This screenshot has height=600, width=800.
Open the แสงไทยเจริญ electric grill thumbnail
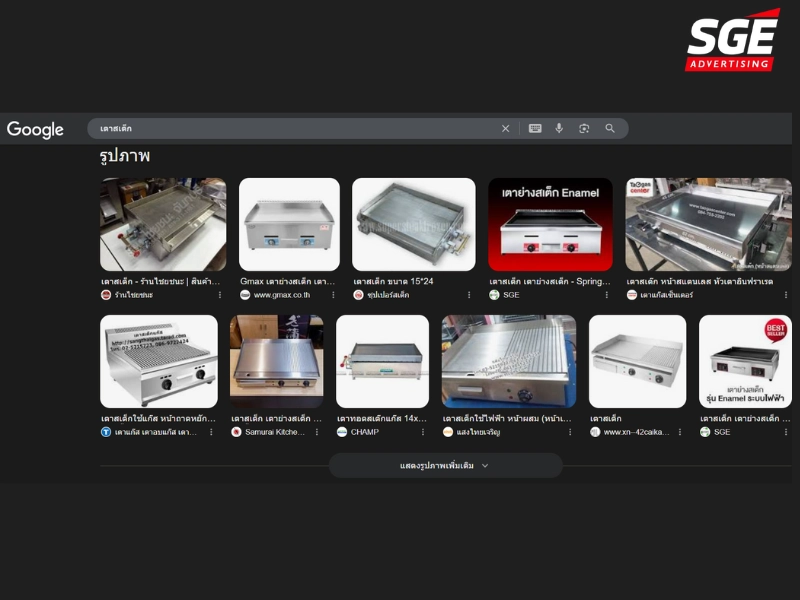509,361
